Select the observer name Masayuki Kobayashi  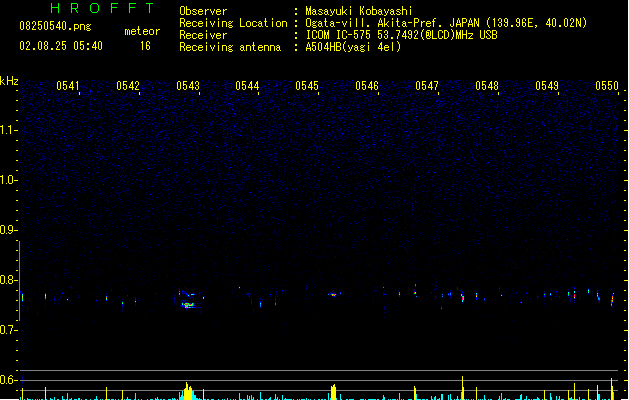coord(359,11)
